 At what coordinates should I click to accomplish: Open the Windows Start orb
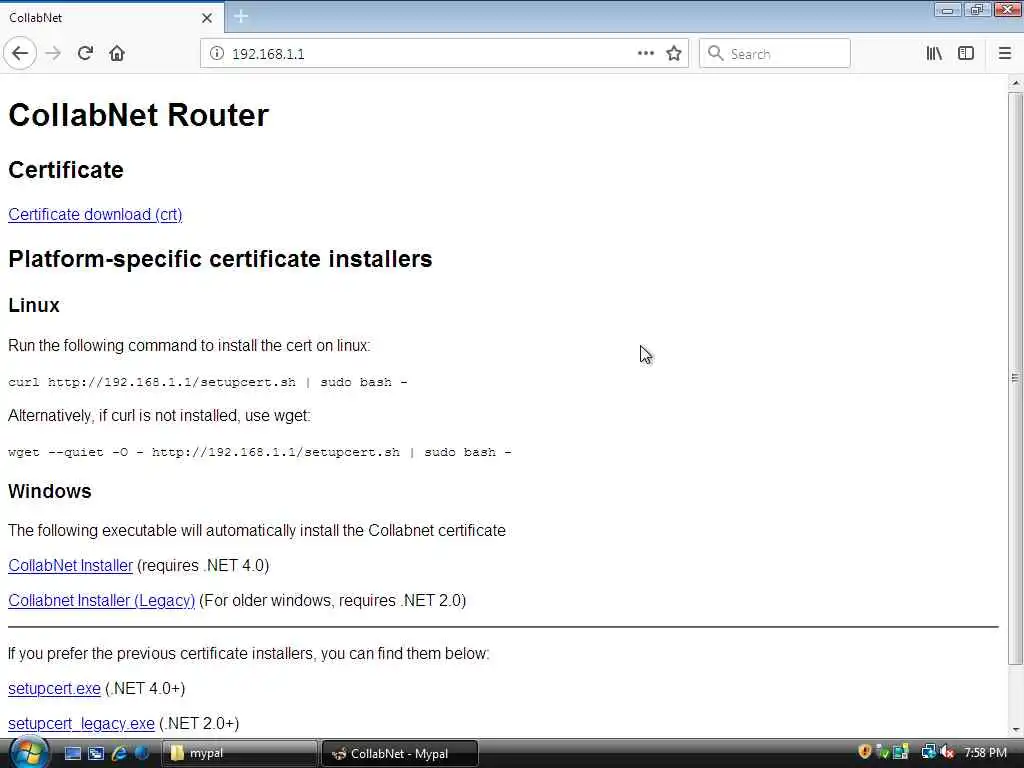pos(27,752)
